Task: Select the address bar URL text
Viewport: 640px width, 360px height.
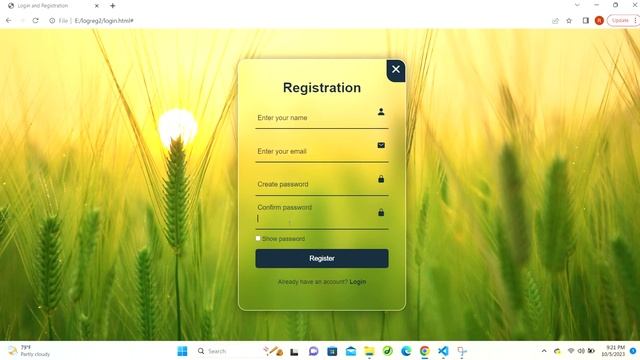Action: click(104, 20)
